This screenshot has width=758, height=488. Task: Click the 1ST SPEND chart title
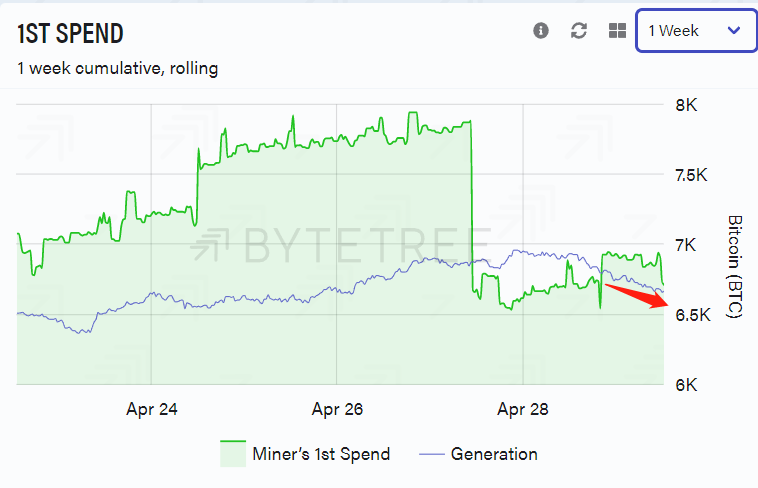tap(70, 33)
